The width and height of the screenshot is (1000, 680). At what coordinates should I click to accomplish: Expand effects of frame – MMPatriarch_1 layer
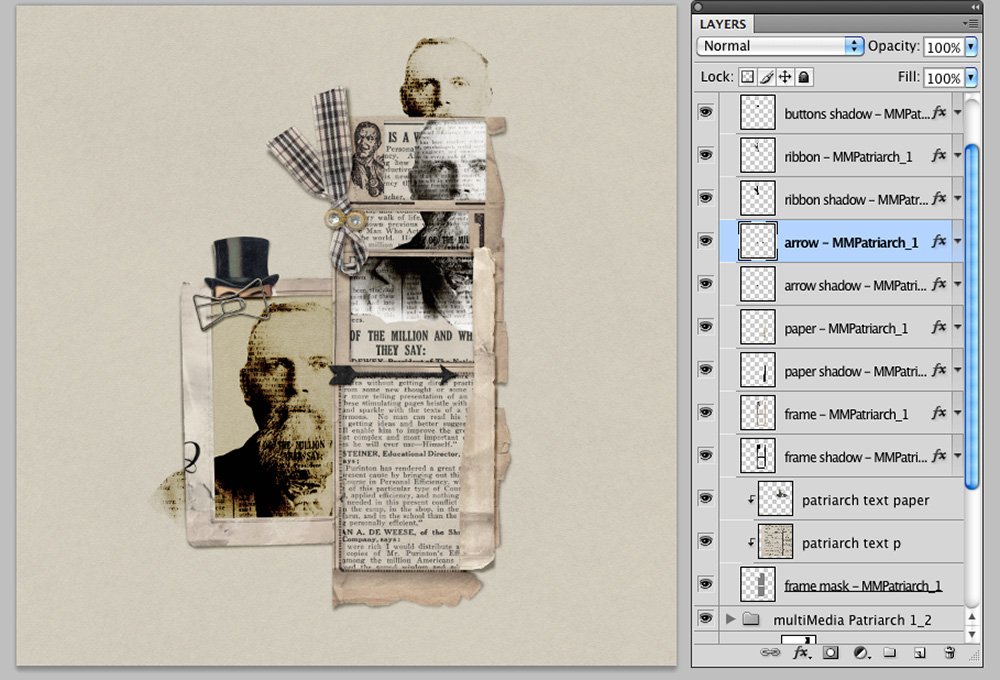coord(957,413)
